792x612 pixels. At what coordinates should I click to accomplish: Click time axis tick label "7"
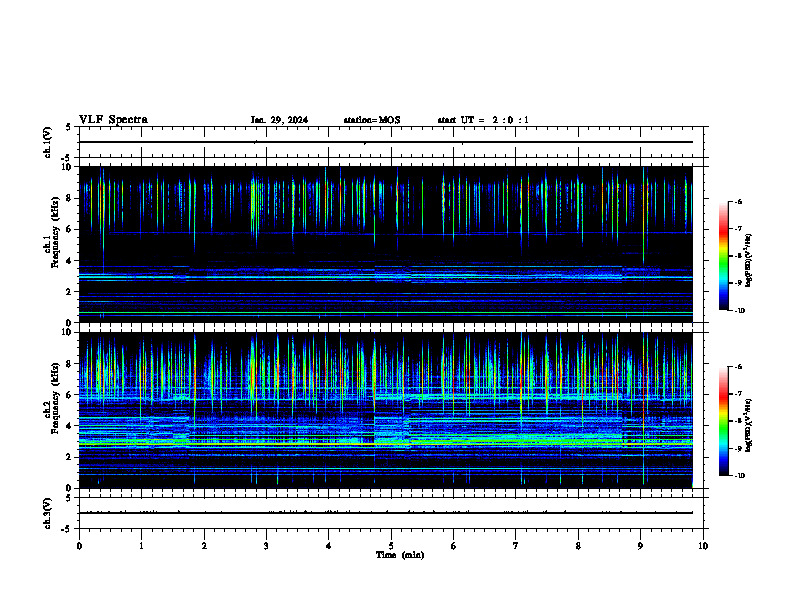[x=516, y=546]
